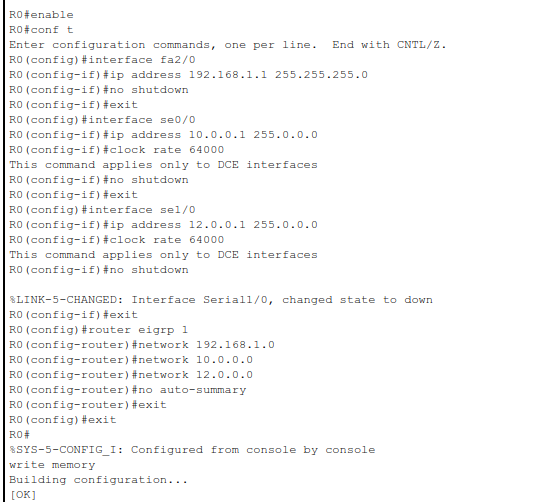Click the 'ip address 12.0.0.1' line
The image size is (559, 502).
(163, 225)
